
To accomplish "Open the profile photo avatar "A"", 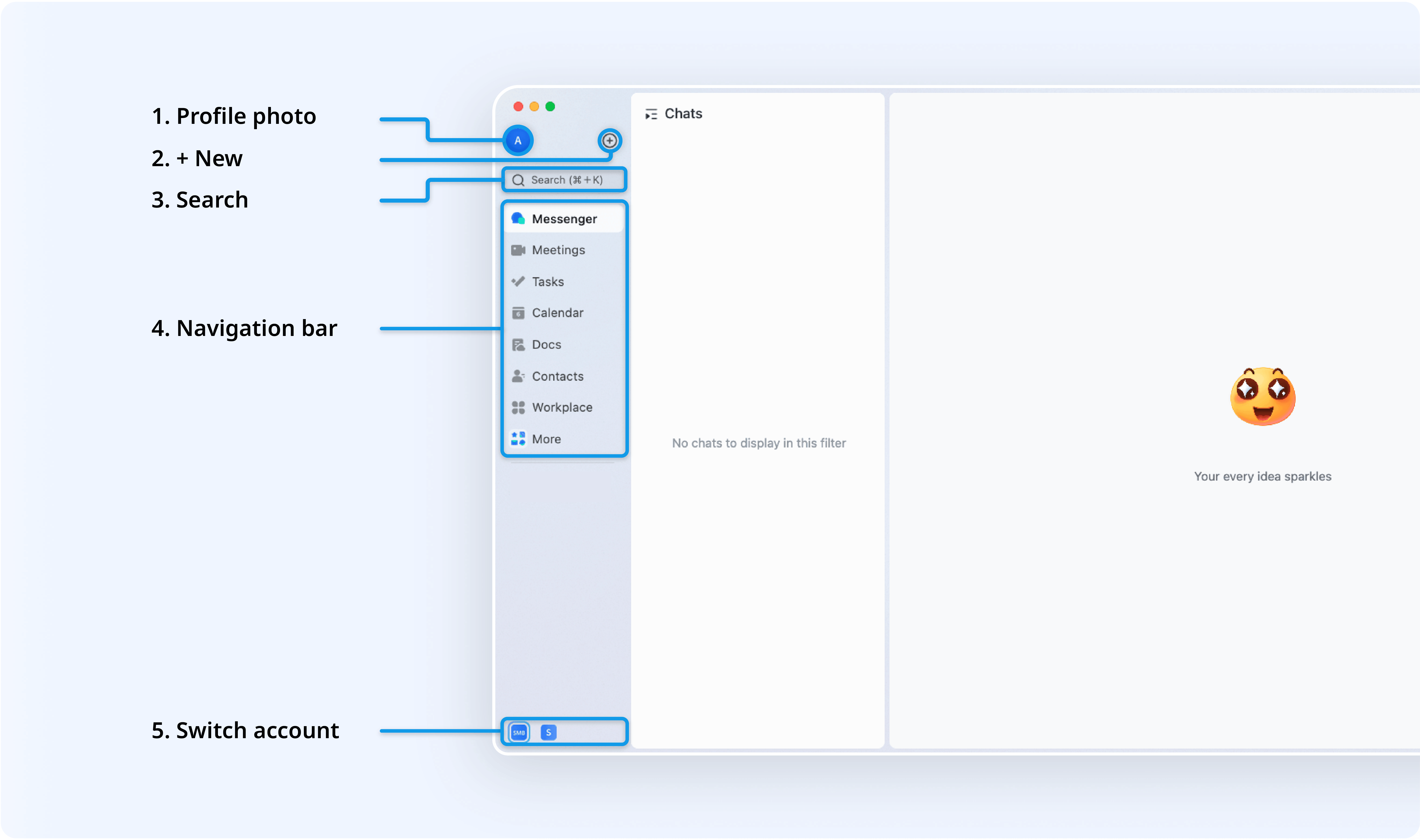I will click(x=518, y=140).
